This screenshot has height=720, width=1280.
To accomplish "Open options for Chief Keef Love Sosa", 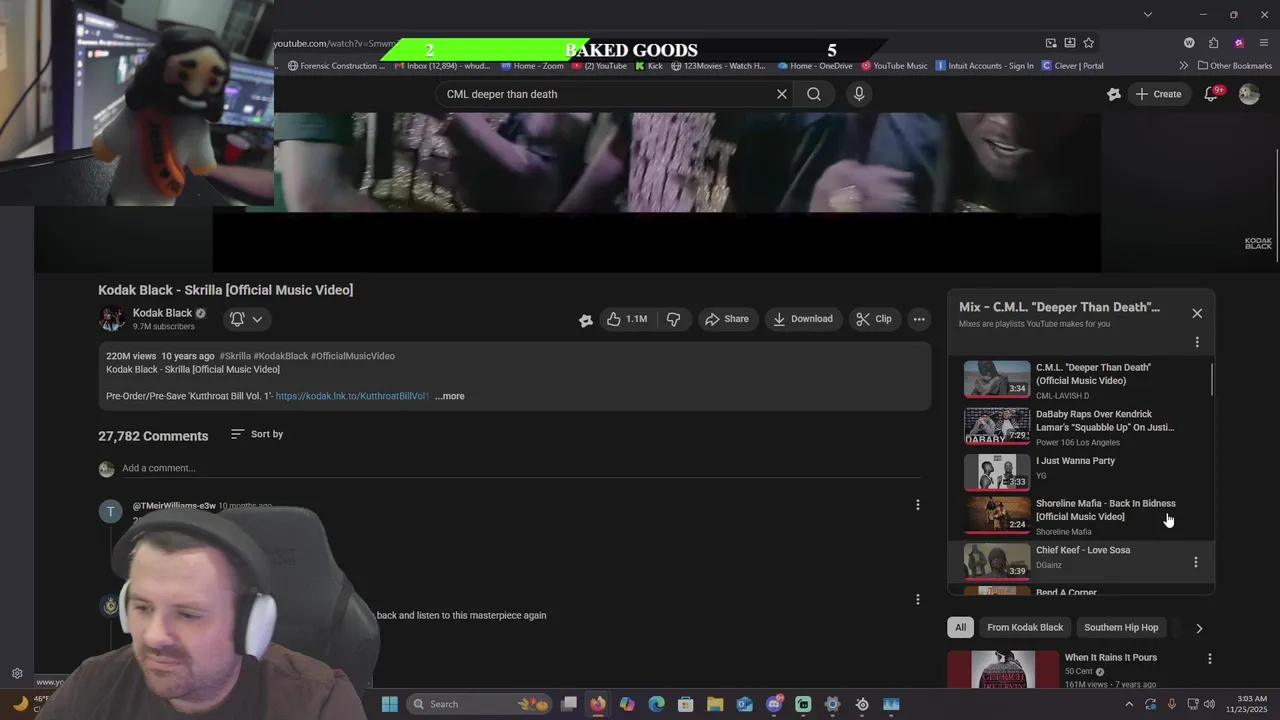I will 1196,562.
